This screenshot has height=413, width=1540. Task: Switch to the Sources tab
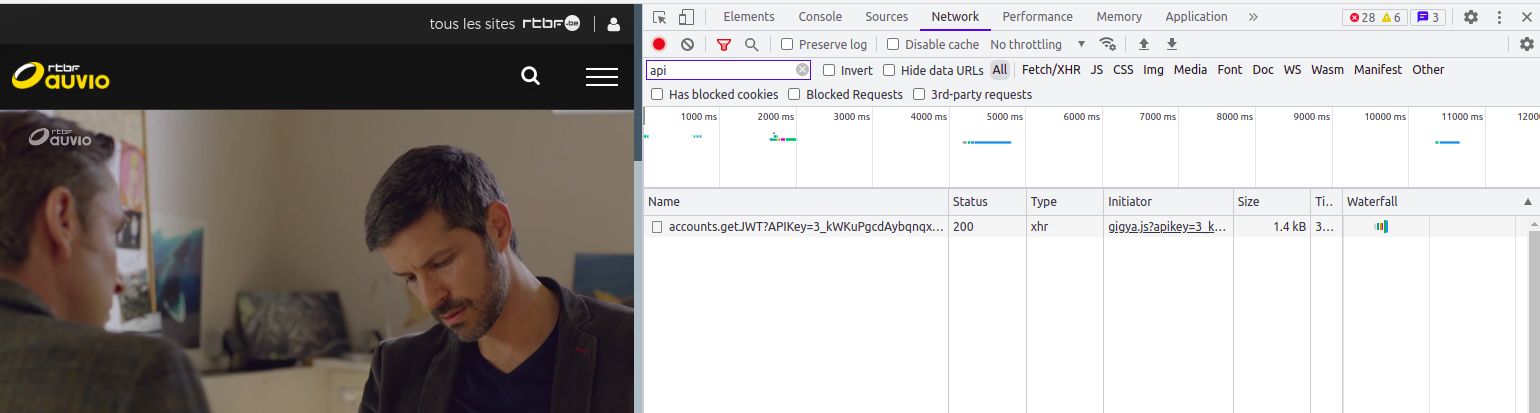click(887, 17)
